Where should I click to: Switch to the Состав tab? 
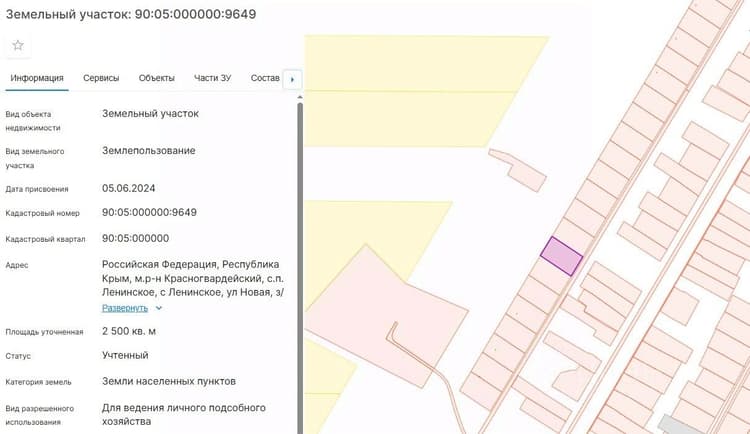pyautogui.click(x=265, y=78)
